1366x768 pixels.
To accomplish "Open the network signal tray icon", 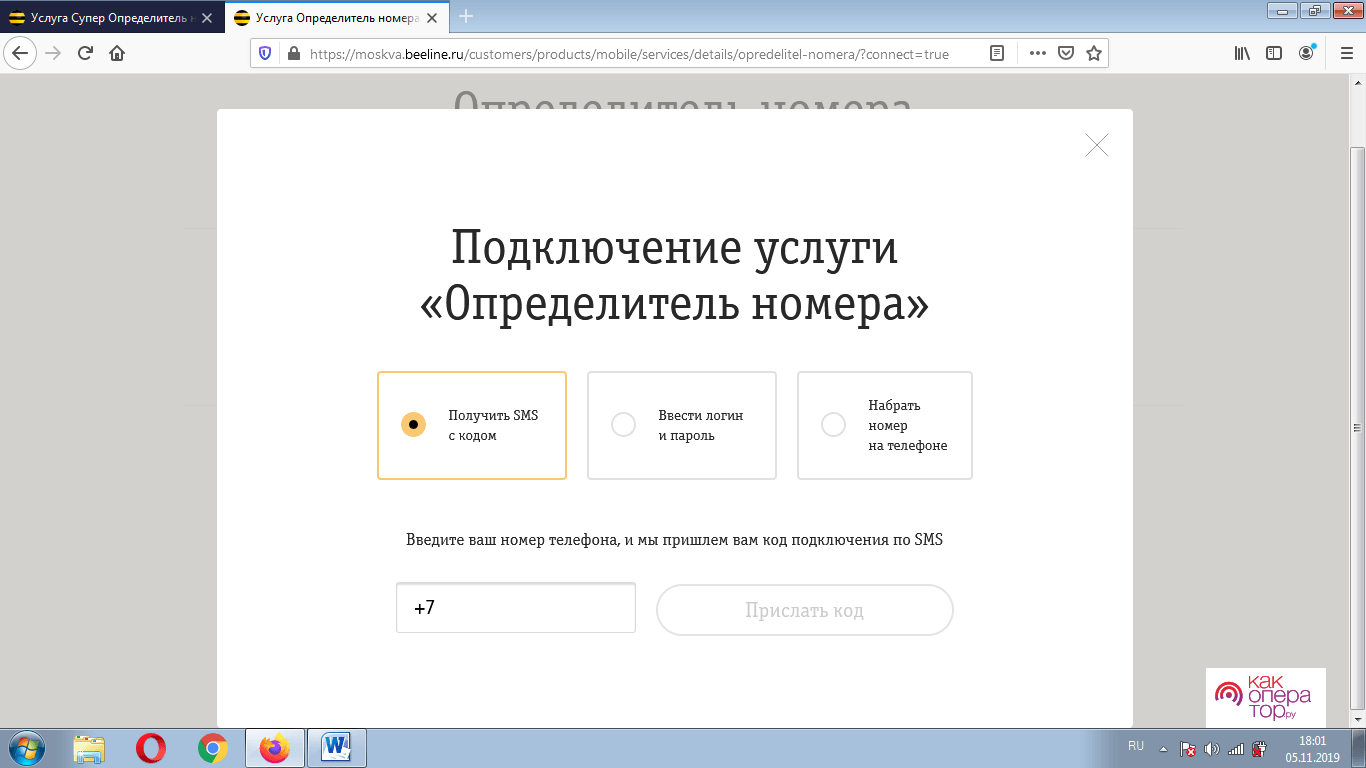I will (x=1236, y=748).
